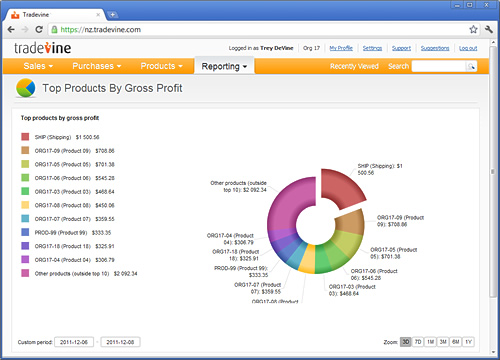Open the Purchases dropdown menu
500x360 pixels.
click(x=97, y=66)
